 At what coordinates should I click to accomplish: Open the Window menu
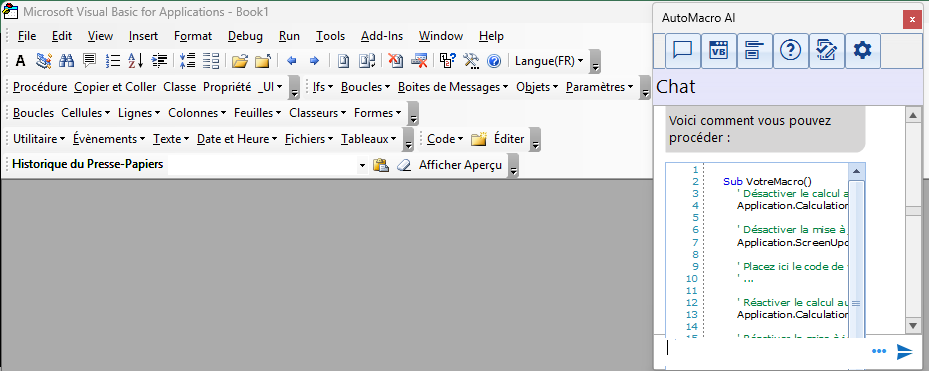[x=441, y=36]
